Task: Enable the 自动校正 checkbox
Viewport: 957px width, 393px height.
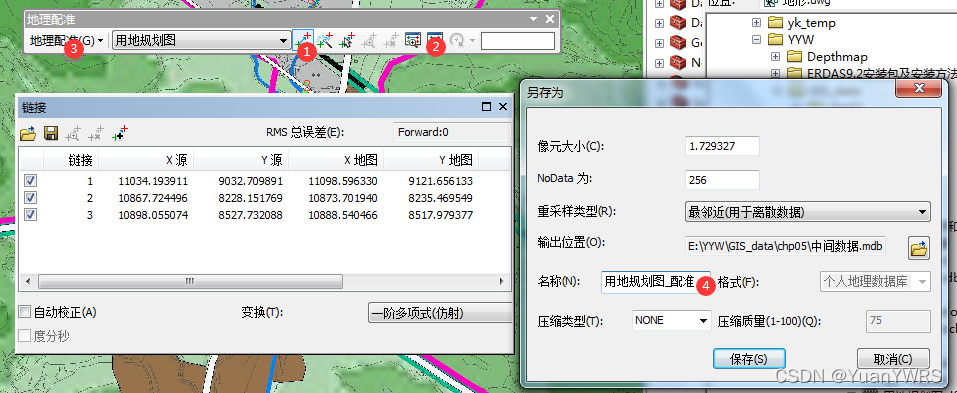Action: (24, 312)
